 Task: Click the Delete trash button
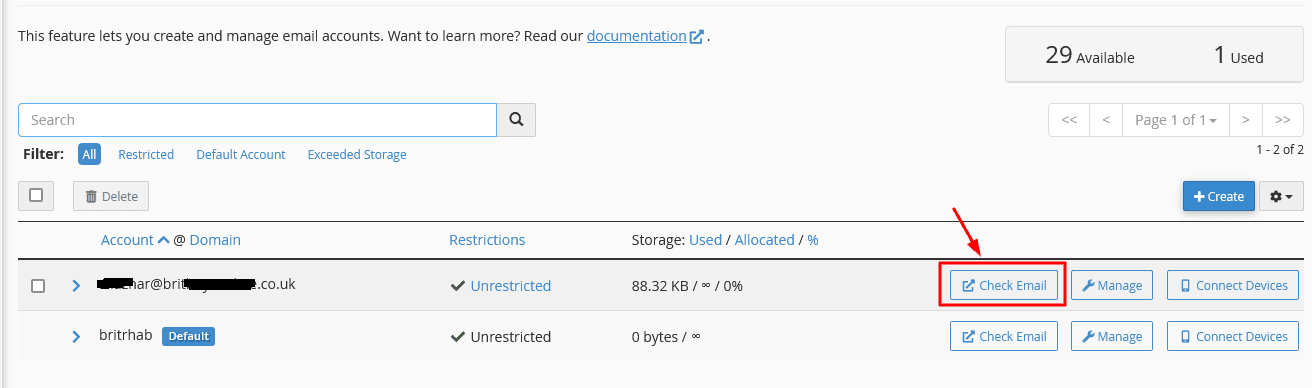111,196
